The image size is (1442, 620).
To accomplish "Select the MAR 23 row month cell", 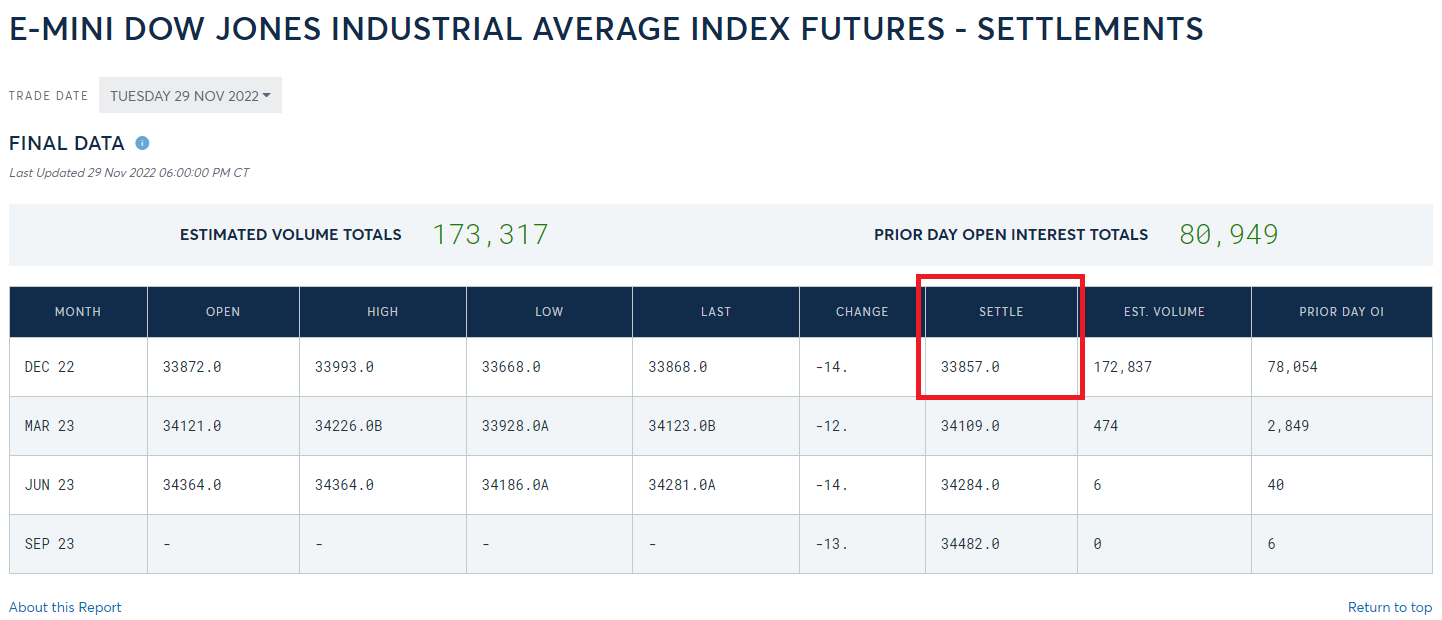I will coord(50,426).
